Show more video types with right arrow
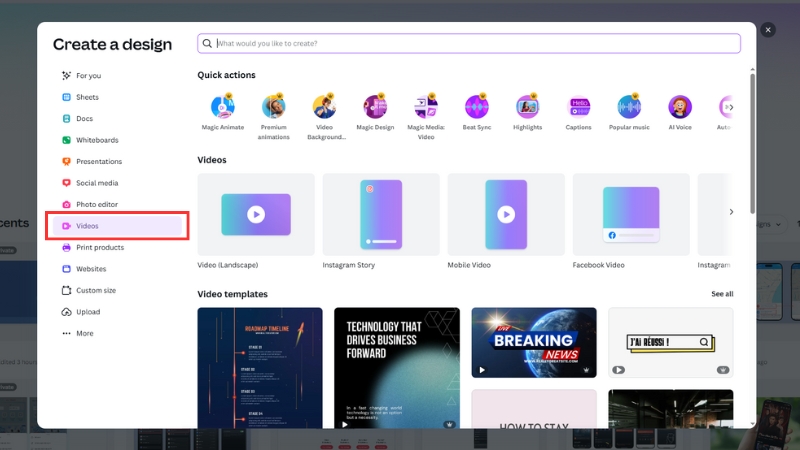The height and width of the screenshot is (450, 800). [x=731, y=212]
